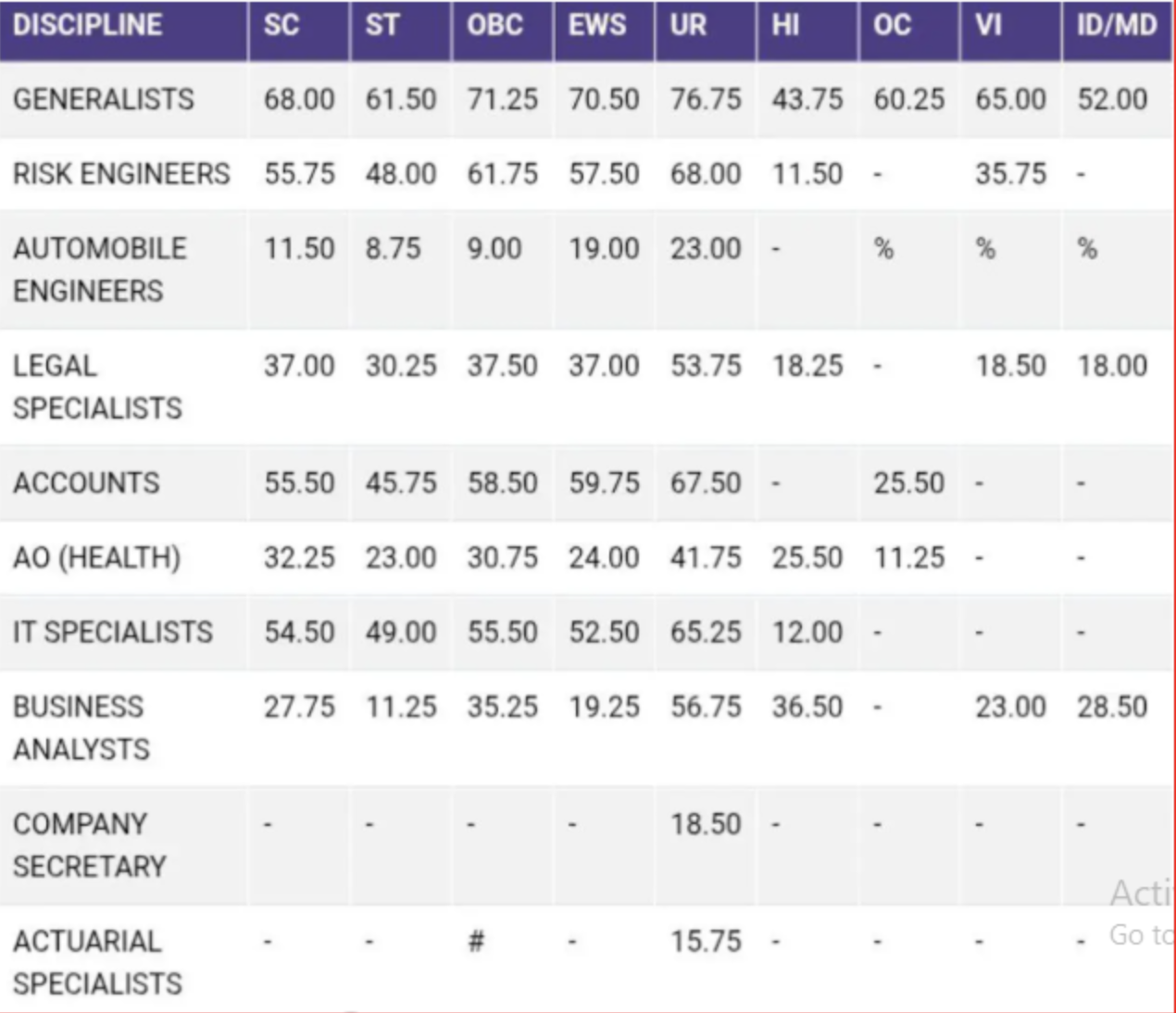Select Company Secretary UR value 18.50

click(706, 824)
